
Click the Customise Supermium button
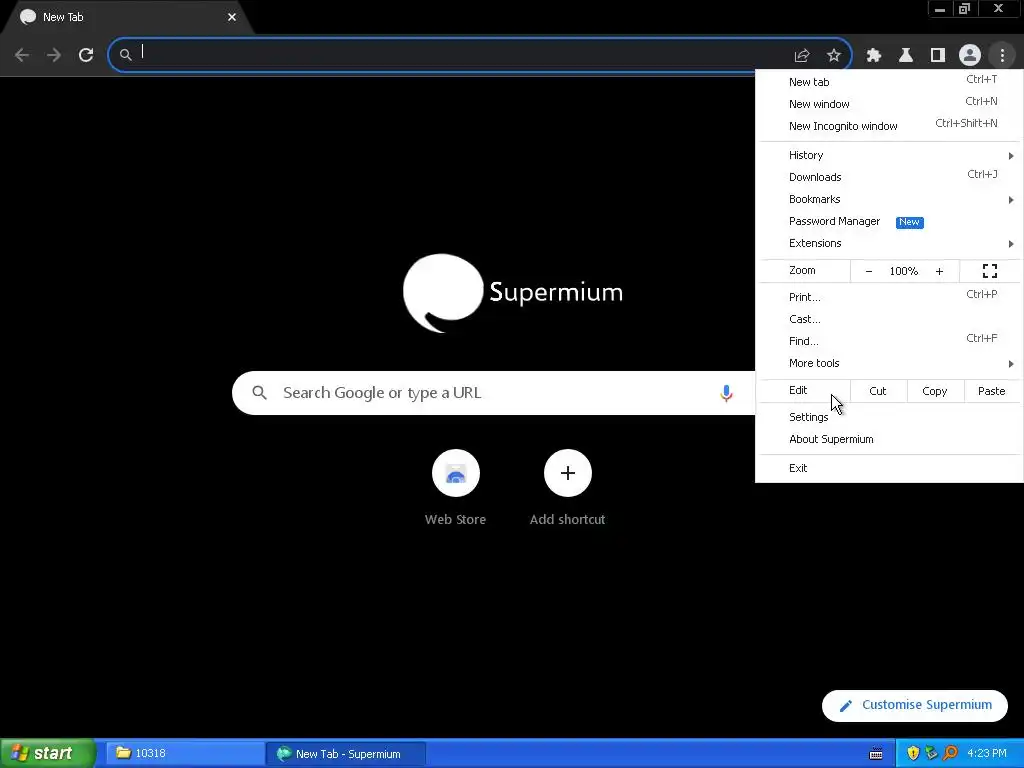(x=914, y=705)
